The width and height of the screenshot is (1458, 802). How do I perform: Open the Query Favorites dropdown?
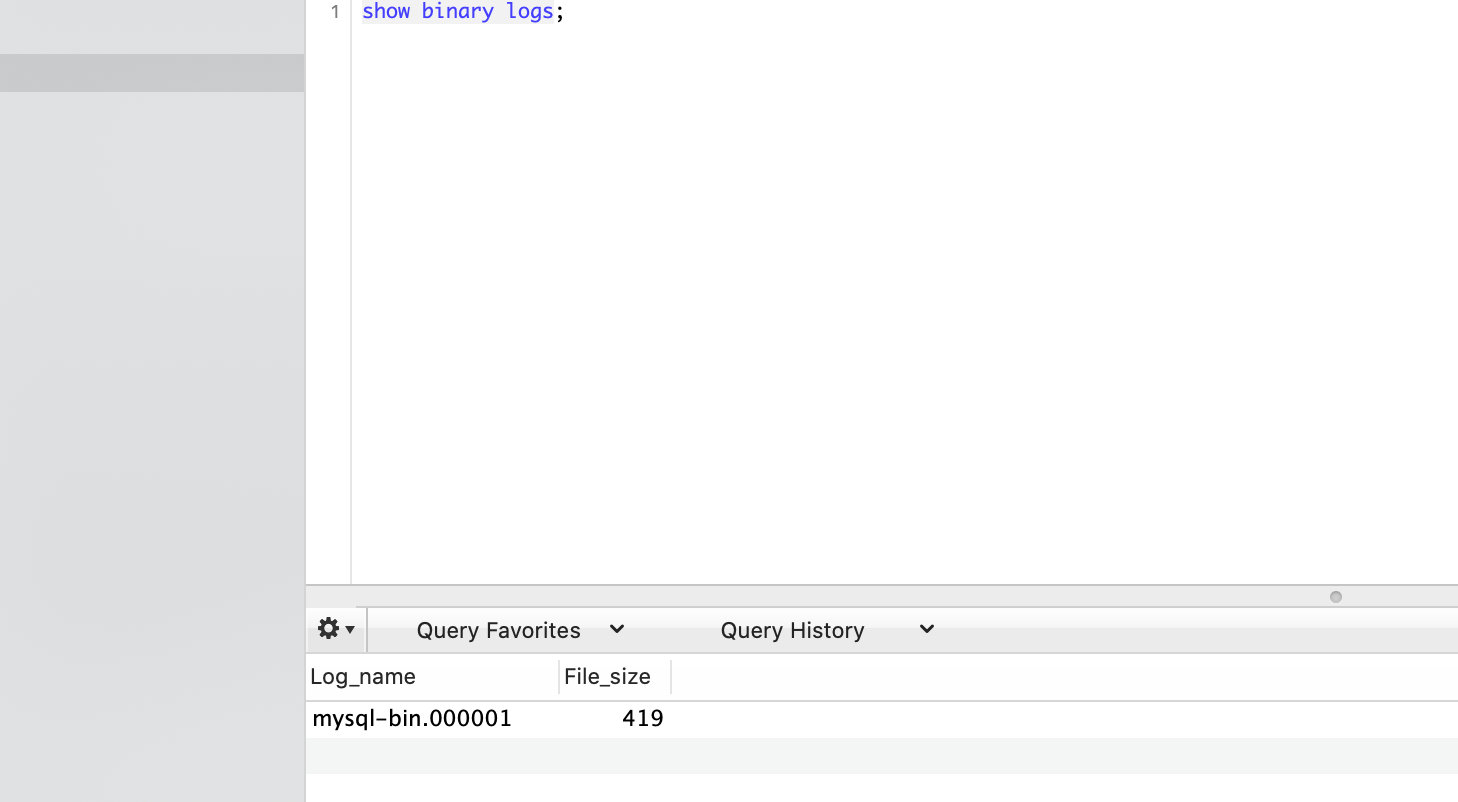(x=520, y=630)
